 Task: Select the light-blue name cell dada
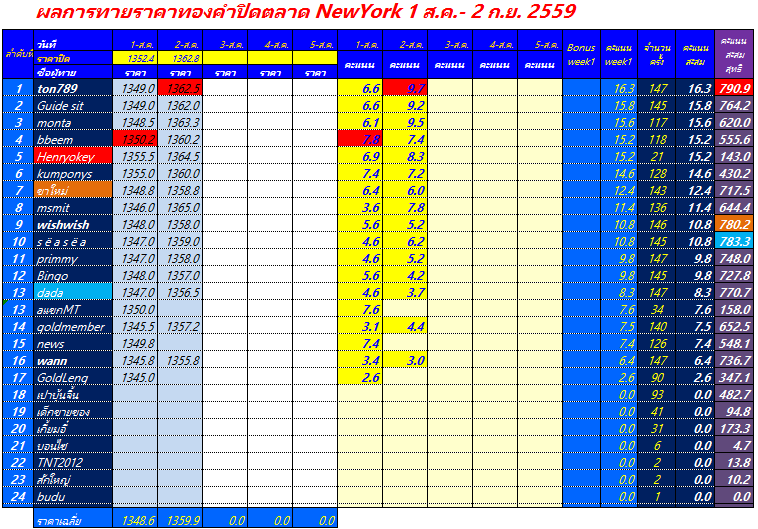coord(73,293)
